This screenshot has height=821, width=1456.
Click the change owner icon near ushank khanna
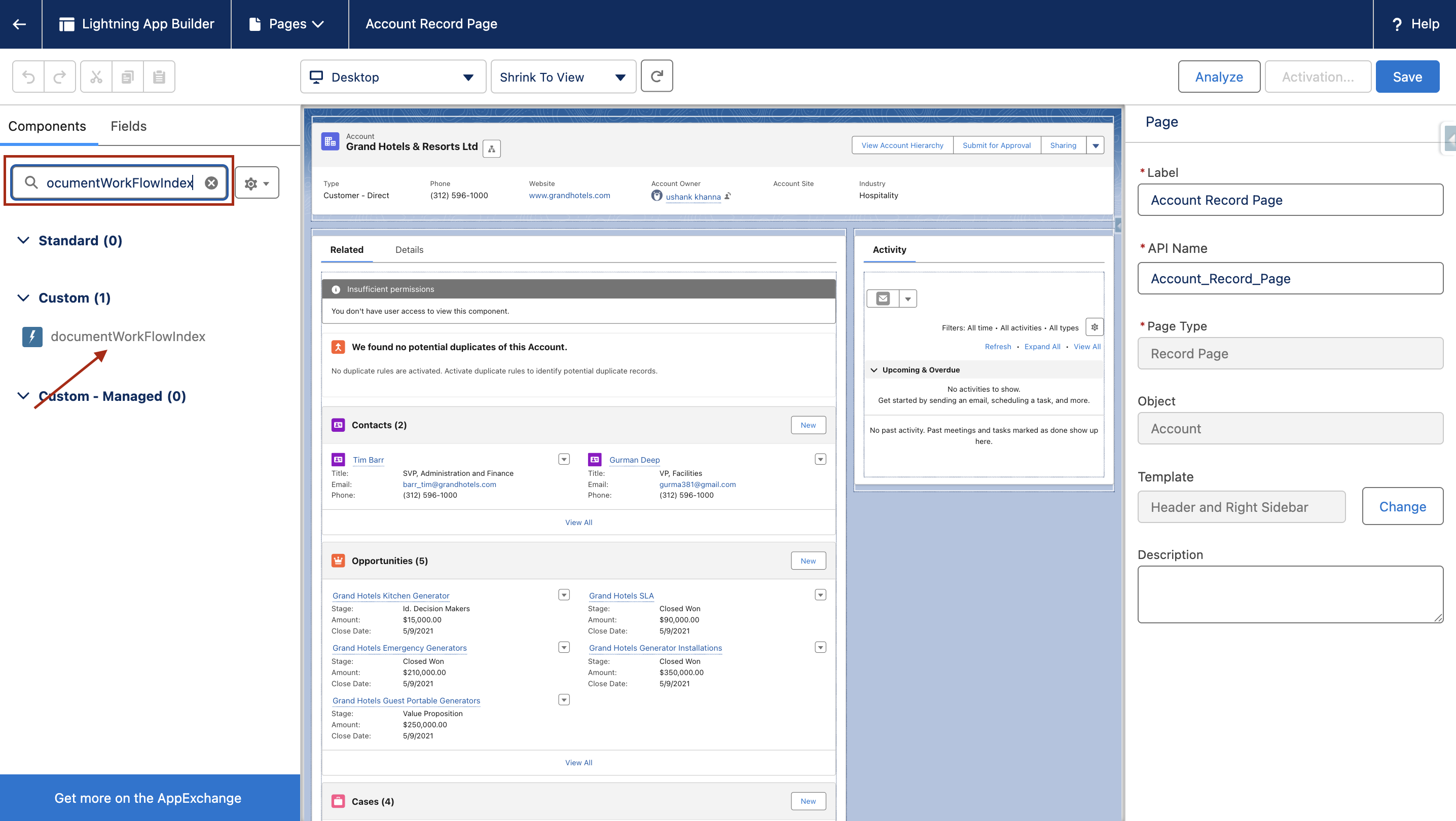point(728,196)
